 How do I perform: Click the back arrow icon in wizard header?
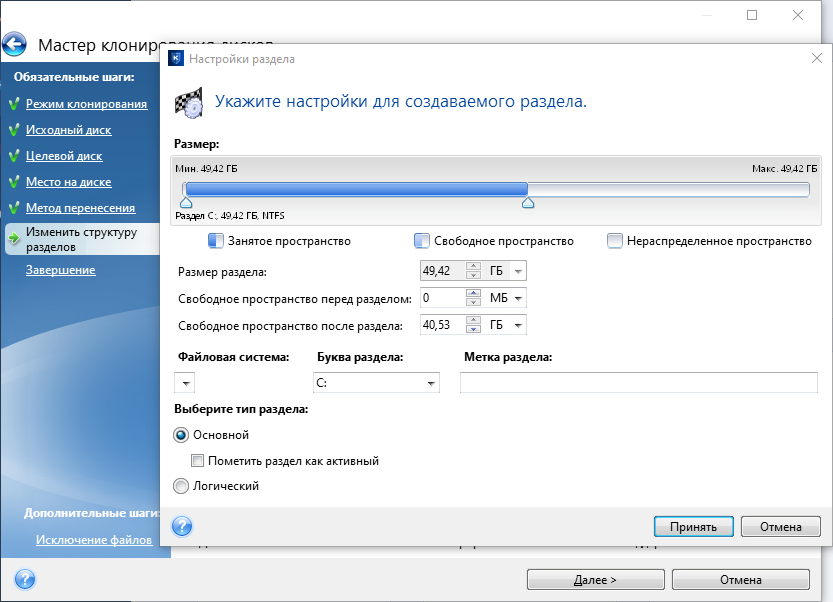tap(14, 45)
